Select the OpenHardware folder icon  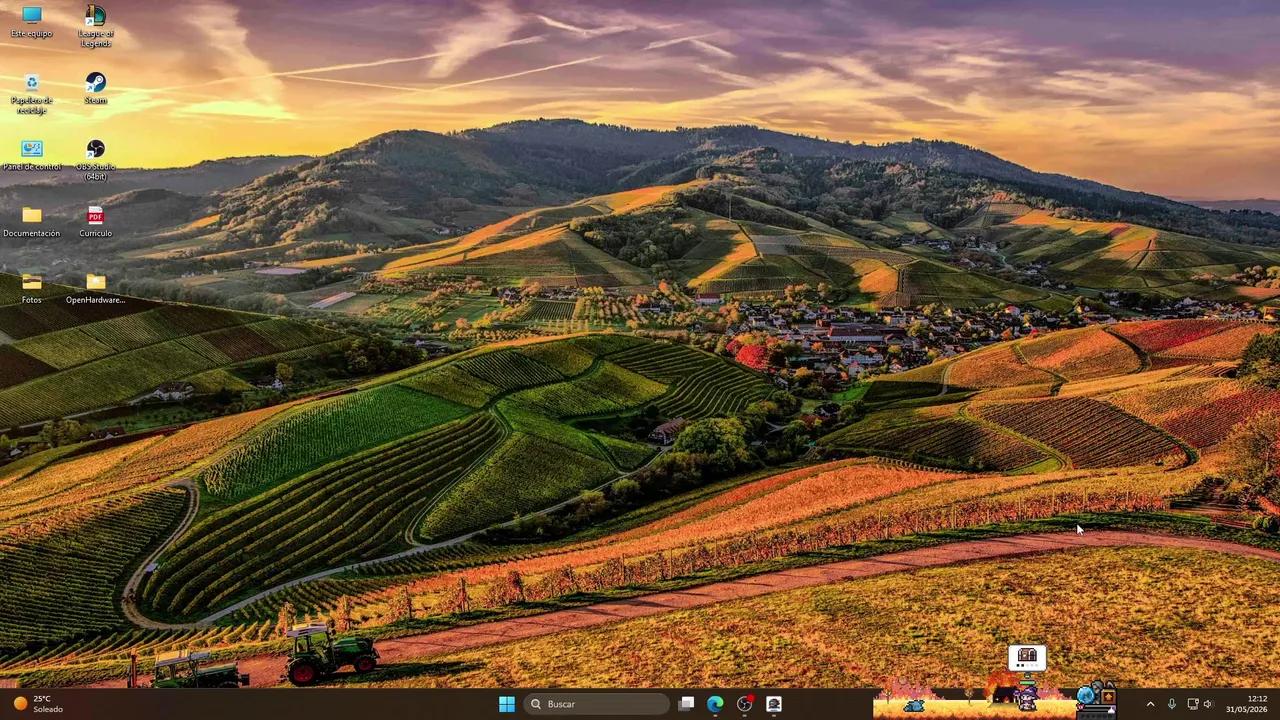tap(95, 289)
